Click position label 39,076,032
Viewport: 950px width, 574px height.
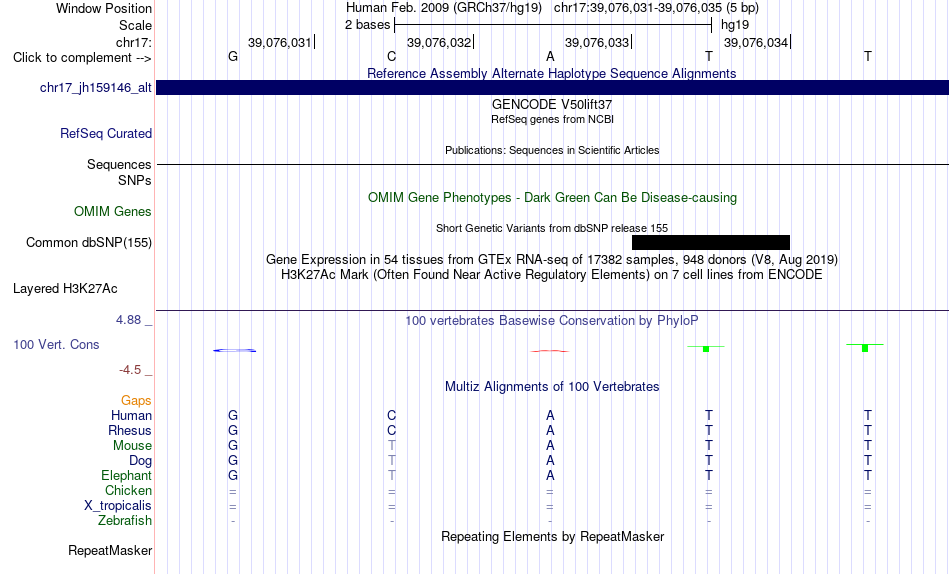439,42
